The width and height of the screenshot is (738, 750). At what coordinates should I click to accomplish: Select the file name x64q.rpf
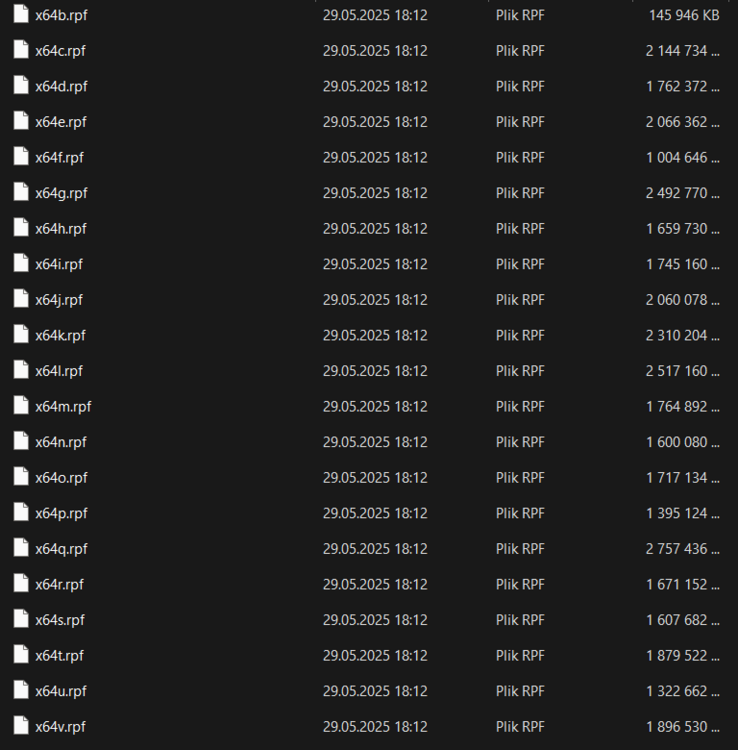(61, 549)
